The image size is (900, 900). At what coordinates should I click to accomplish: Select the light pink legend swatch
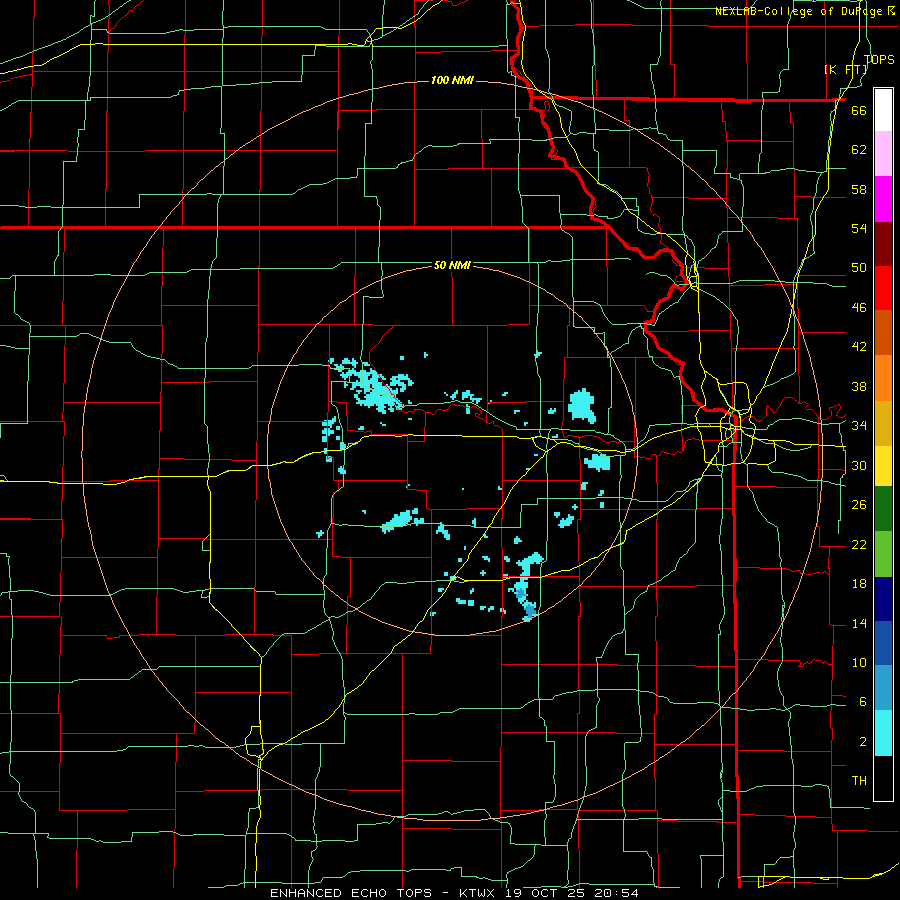pos(883,154)
